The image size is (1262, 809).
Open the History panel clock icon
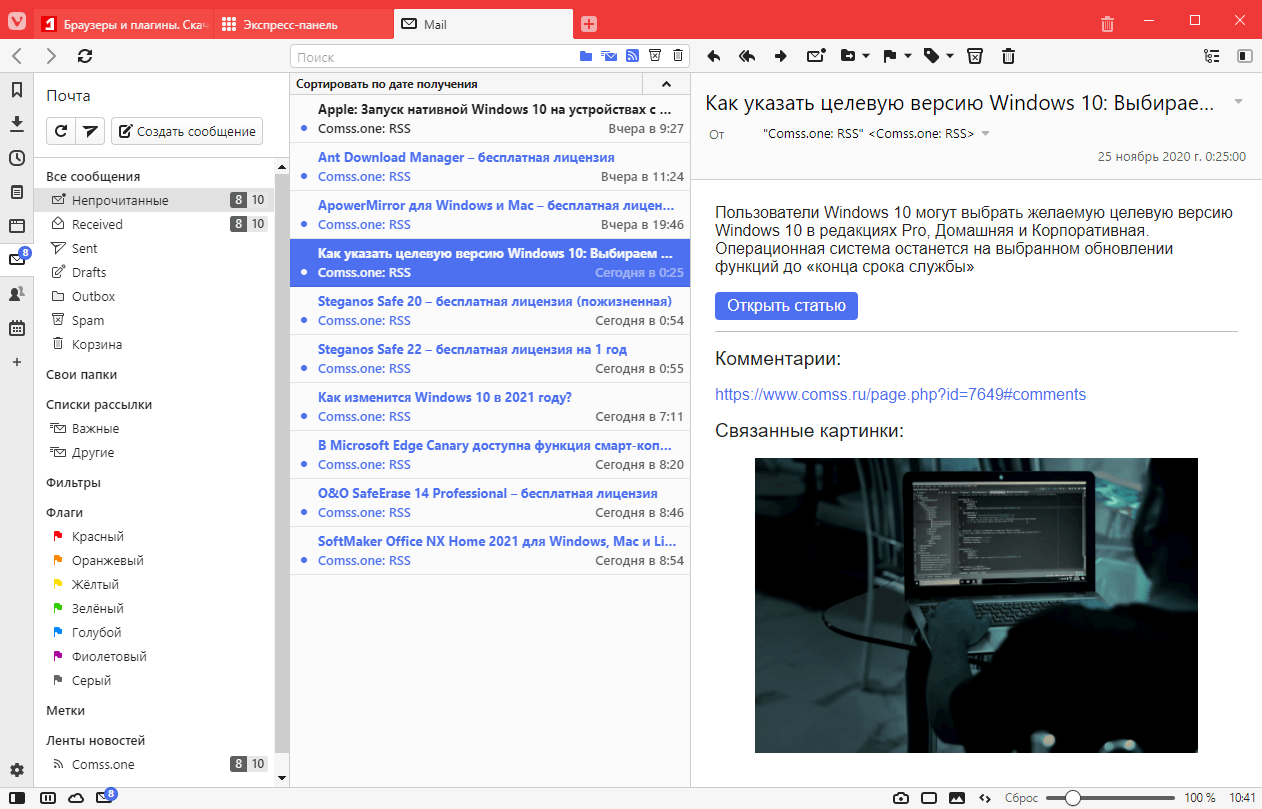[17, 158]
